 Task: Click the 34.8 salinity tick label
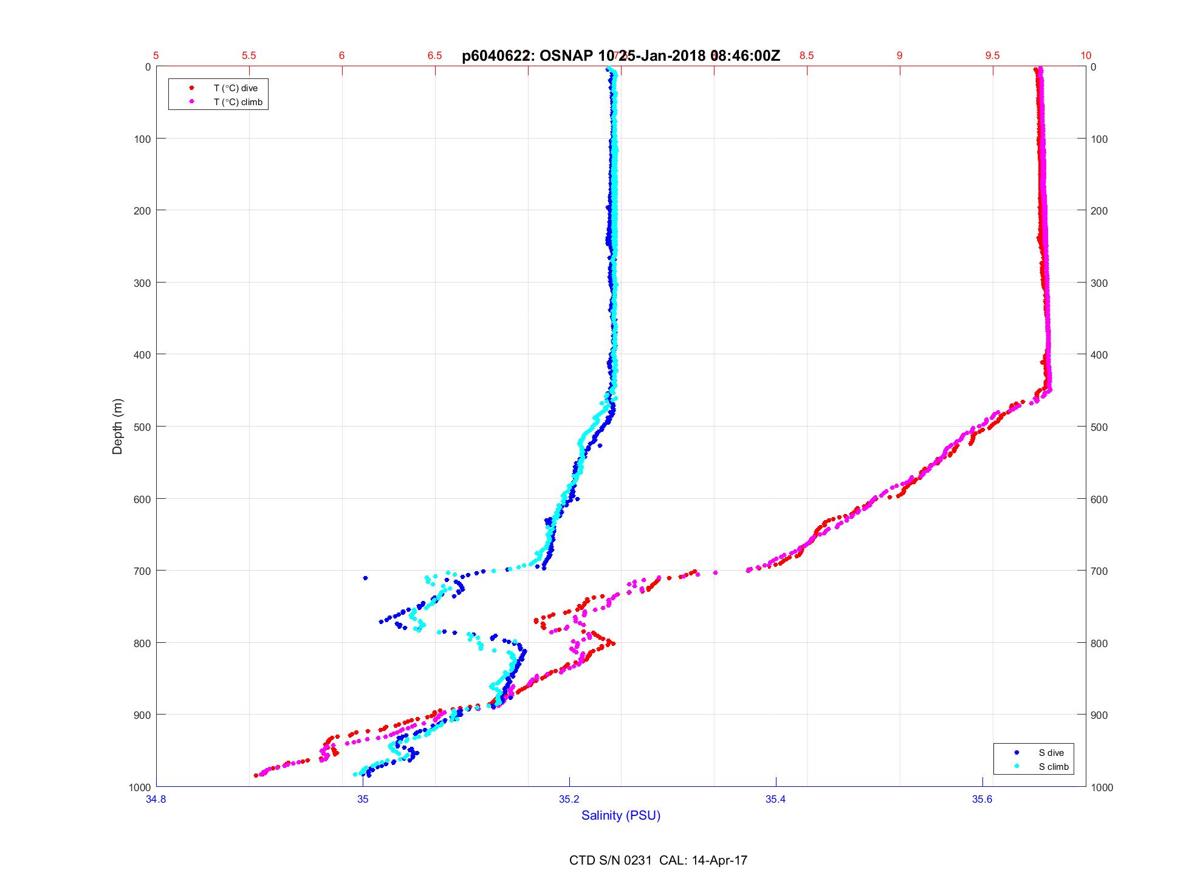tap(156, 799)
